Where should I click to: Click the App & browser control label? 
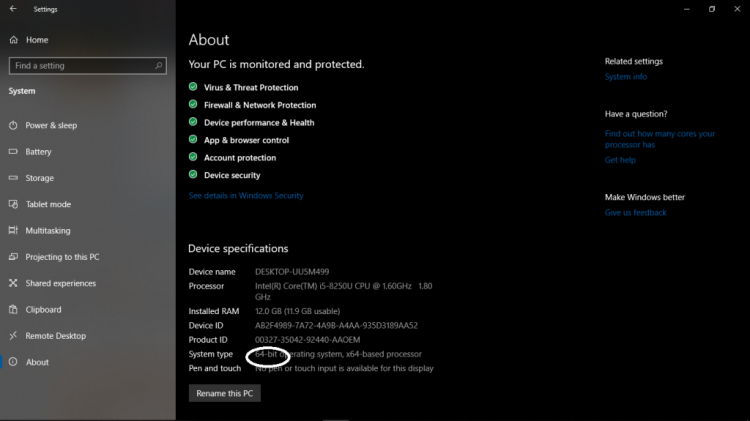coord(246,140)
